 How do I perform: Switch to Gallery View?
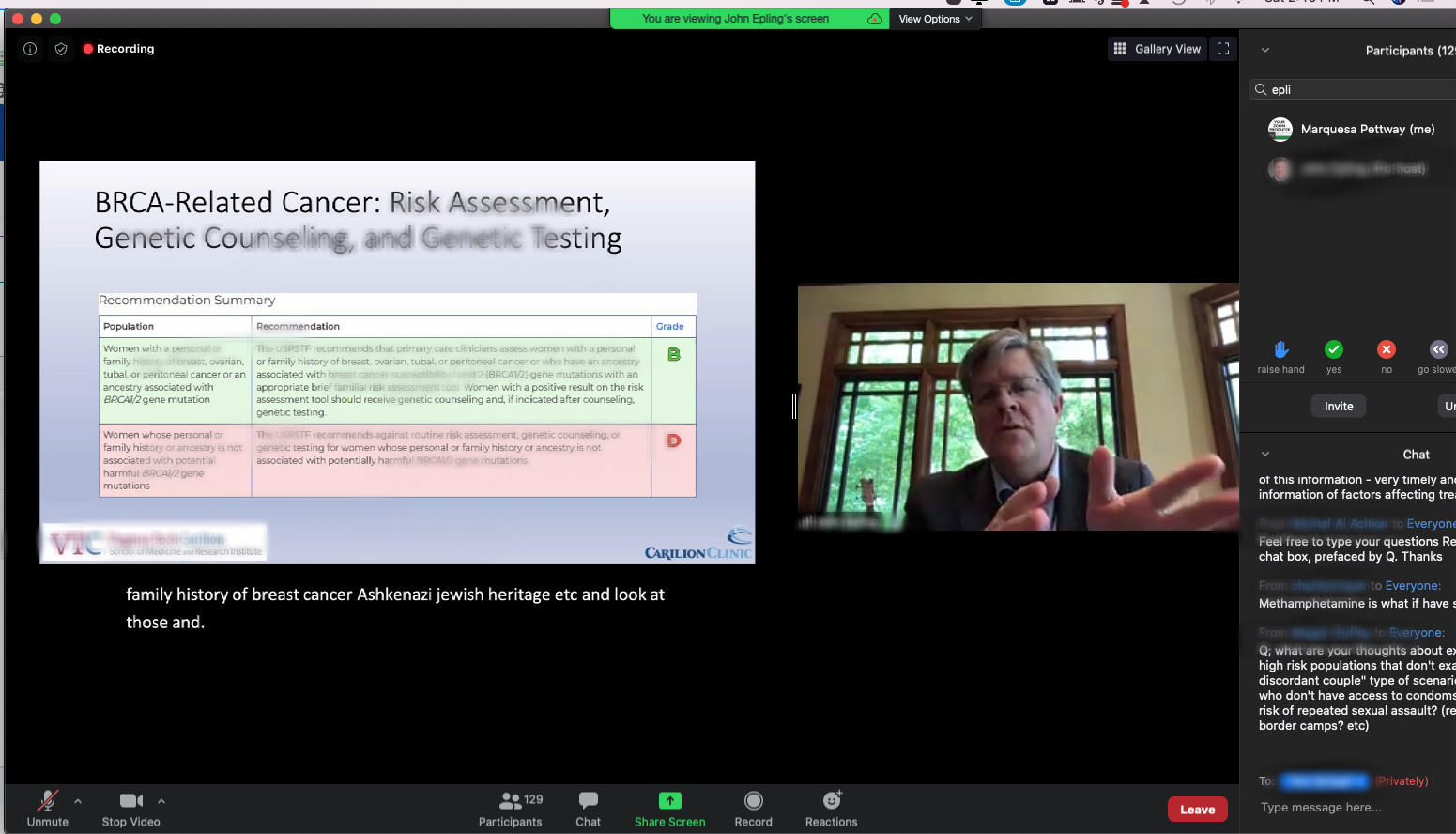(1157, 49)
